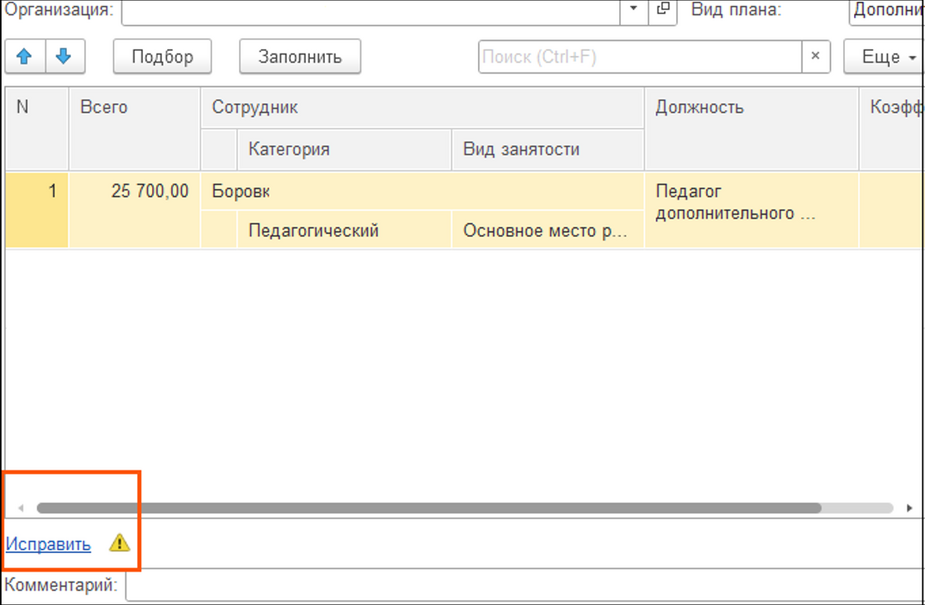Click the horizontal scrollbar thumb
Image resolution: width=925 pixels, height=605 pixels.
[428, 508]
